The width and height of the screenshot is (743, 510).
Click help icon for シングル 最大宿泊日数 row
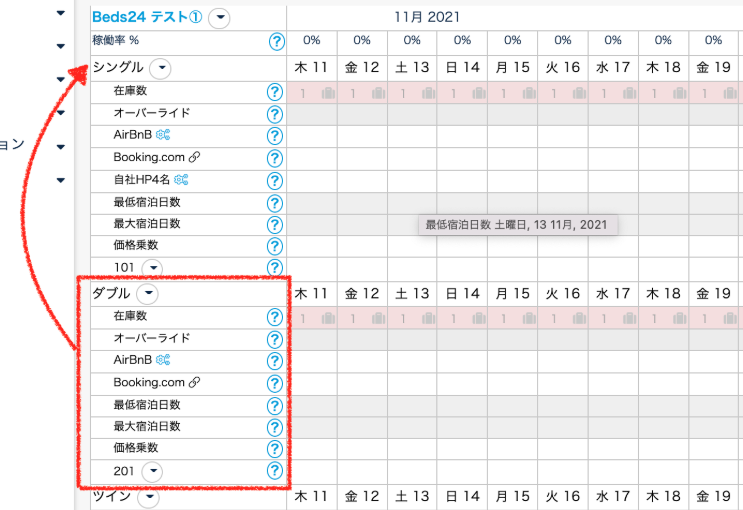coord(275,225)
